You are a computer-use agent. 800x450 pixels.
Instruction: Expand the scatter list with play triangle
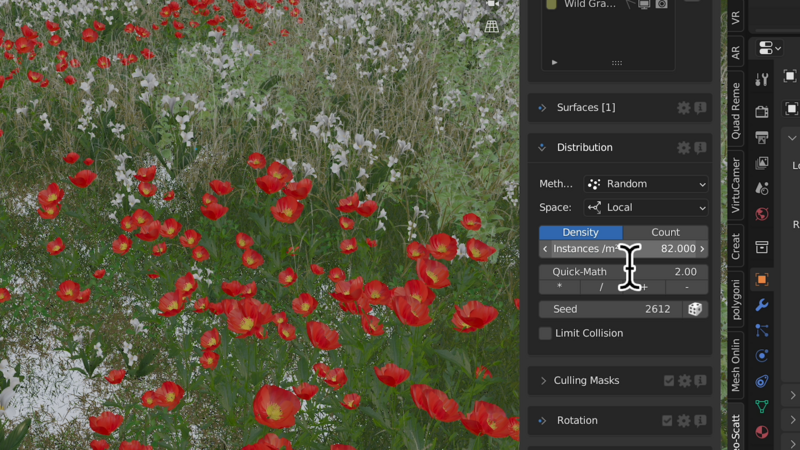555,62
